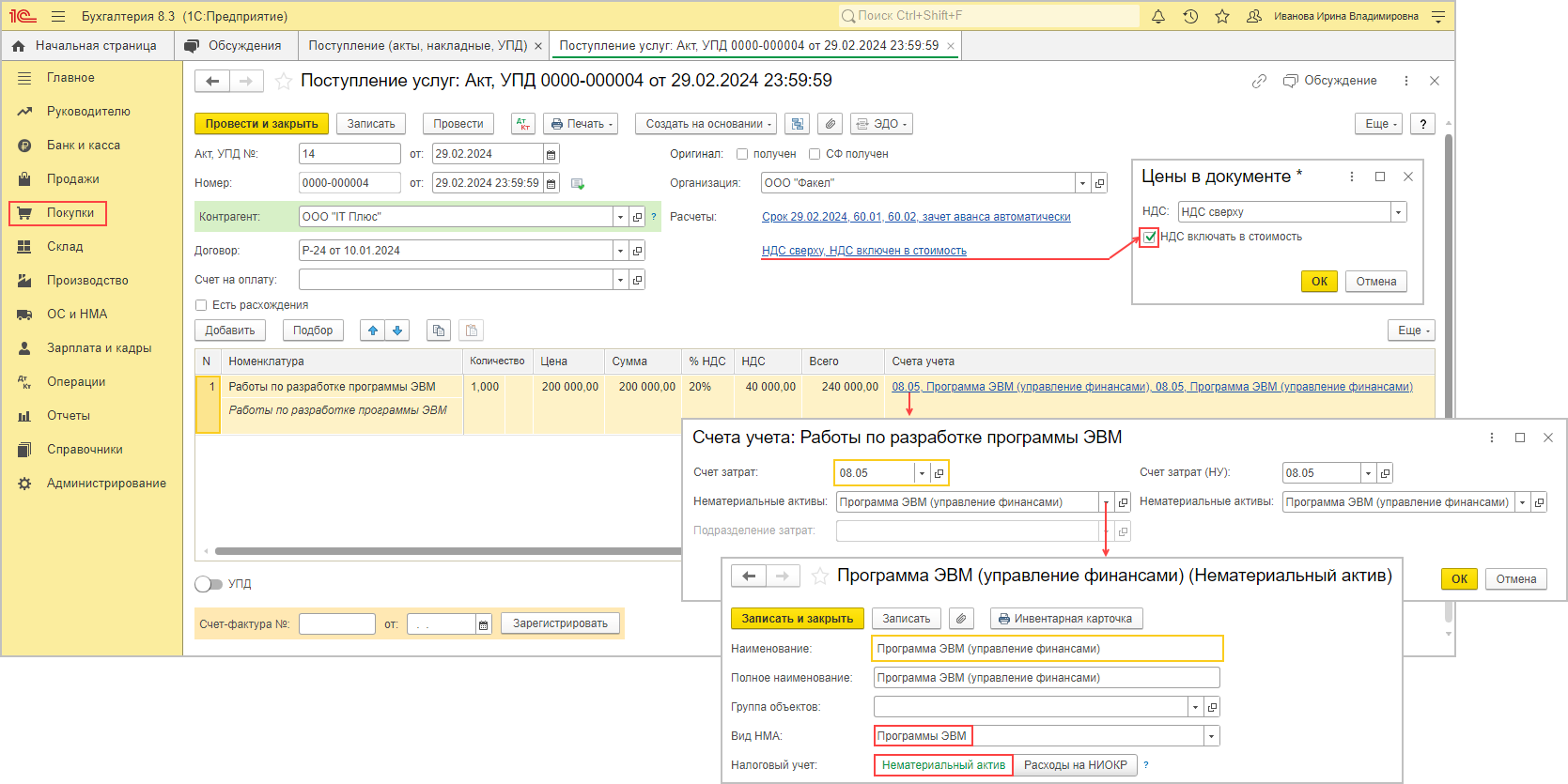The height and width of the screenshot is (784, 1568).
Task: Switch to the Начальная страница tab
Action: tap(85, 45)
